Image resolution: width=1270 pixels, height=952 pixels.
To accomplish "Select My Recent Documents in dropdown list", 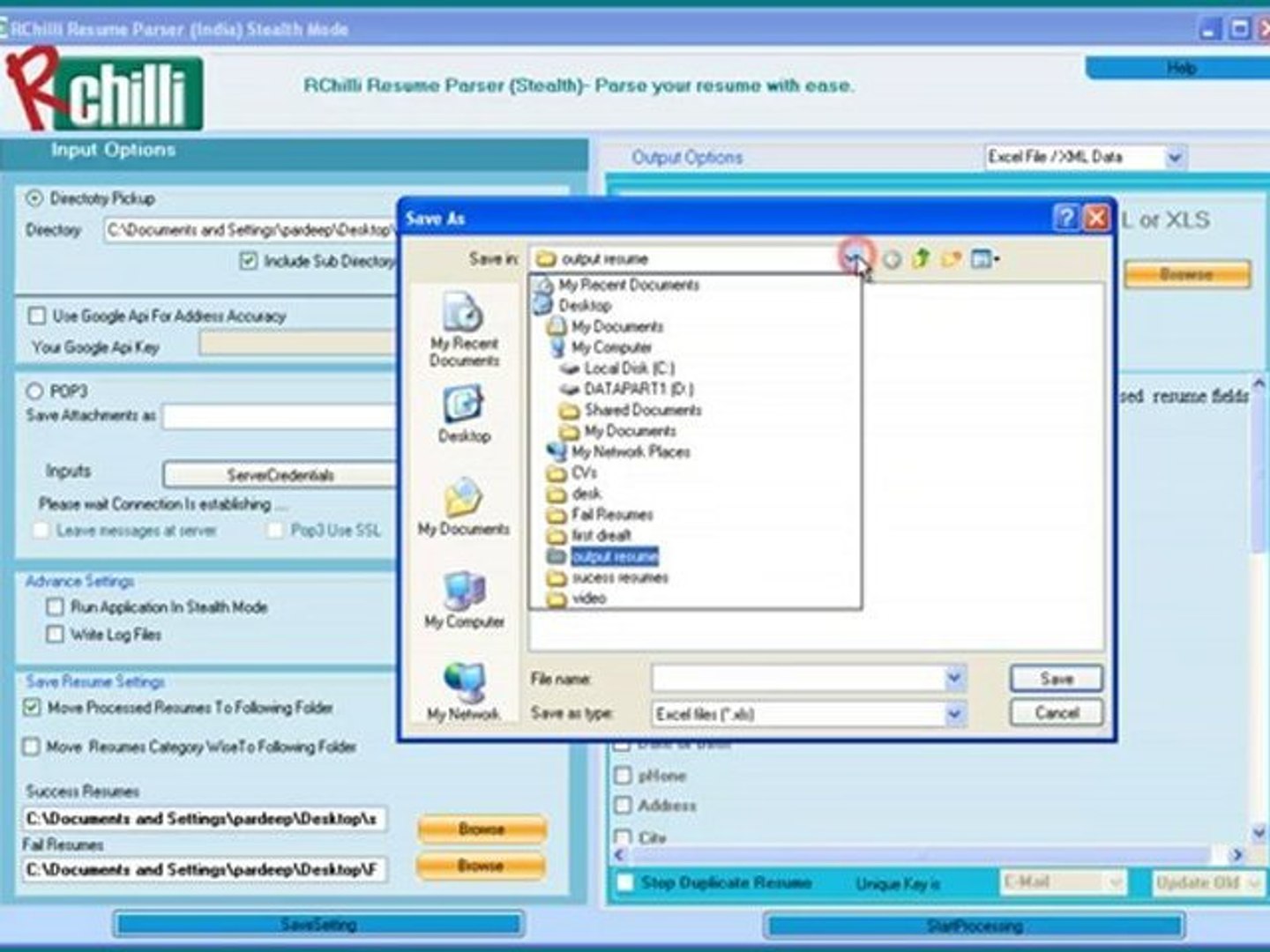I will (616, 285).
